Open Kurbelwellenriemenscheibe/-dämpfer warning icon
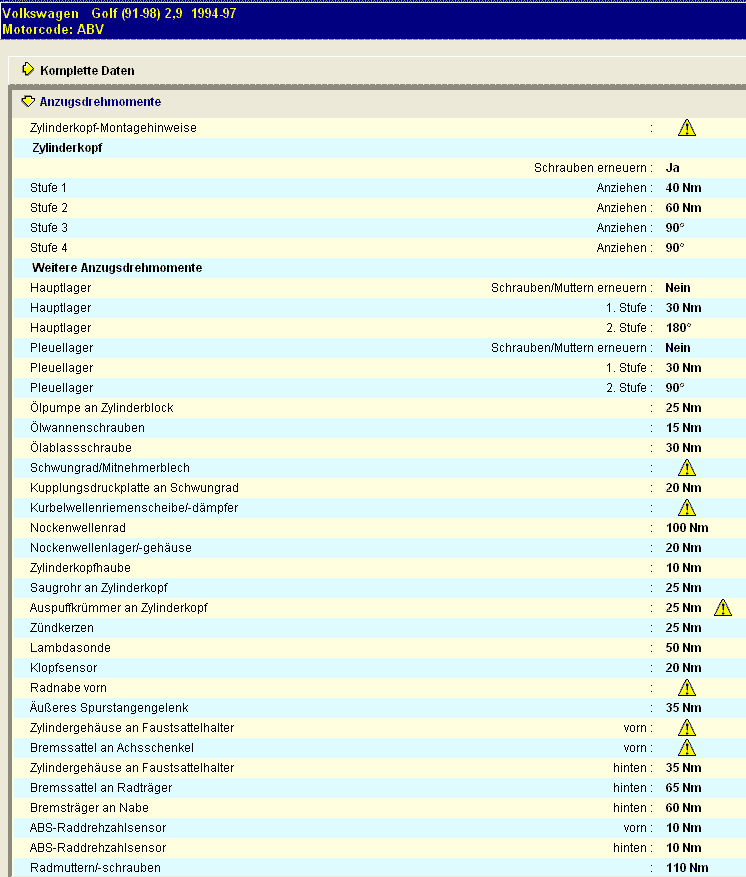746x877 pixels. [686, 508]
